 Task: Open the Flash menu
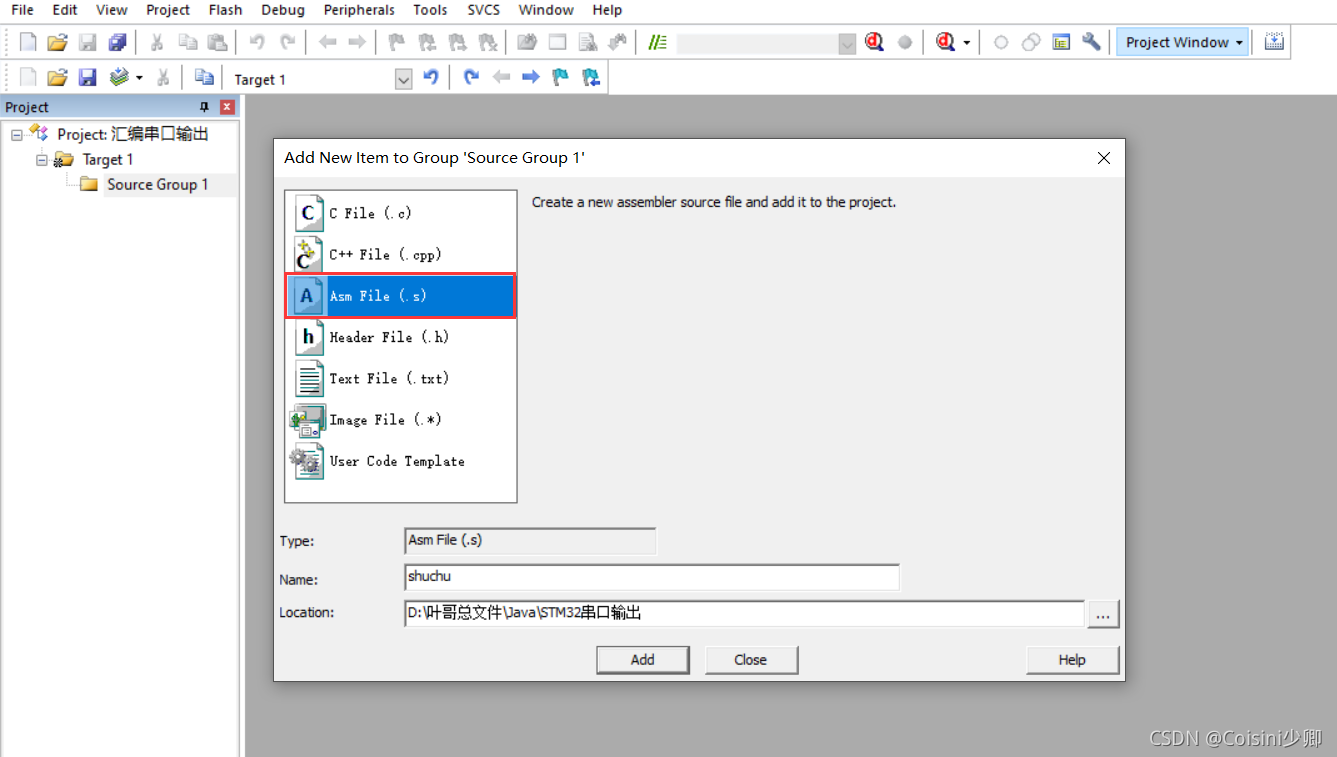click(226, 10)
